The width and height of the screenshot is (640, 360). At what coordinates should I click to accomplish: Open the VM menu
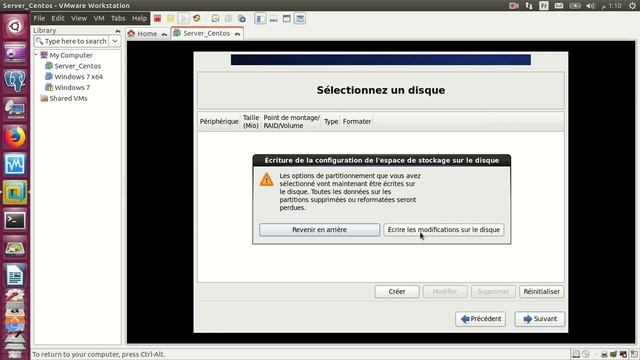99,18
